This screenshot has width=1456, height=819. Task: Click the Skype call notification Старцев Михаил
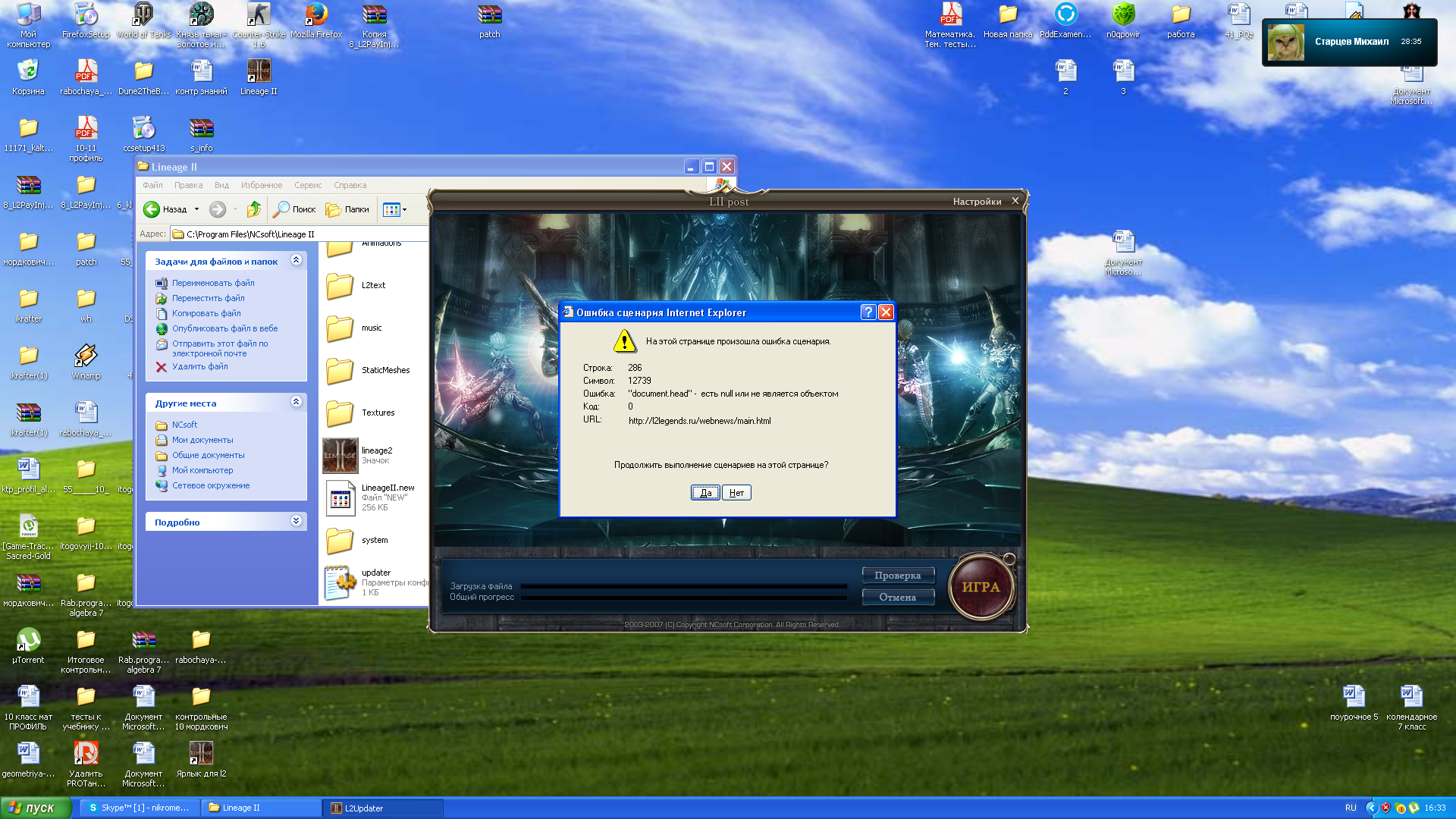(1350, 42)
